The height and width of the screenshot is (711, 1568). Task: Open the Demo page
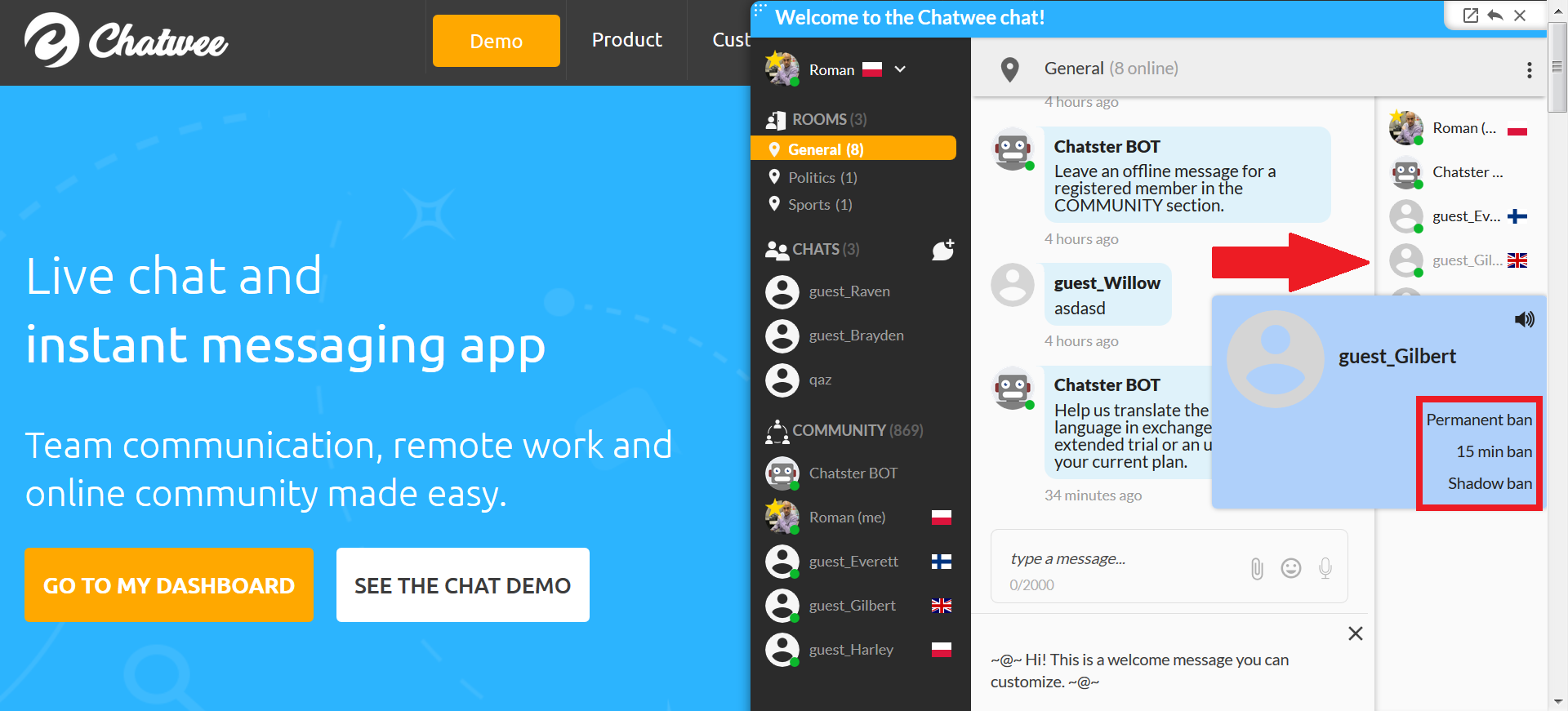(x=496, y=41)
